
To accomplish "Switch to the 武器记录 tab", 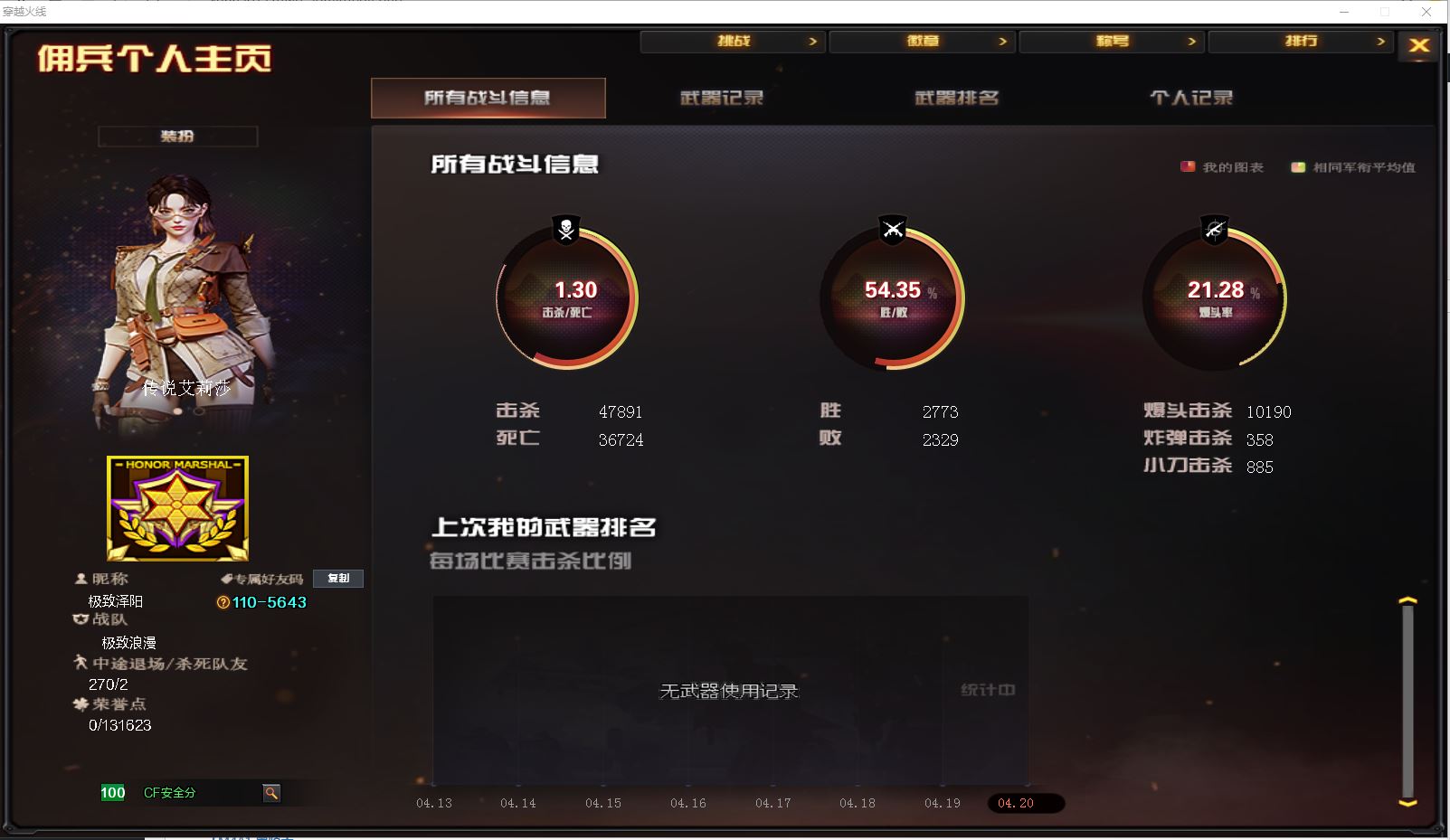I will point(722,98).
